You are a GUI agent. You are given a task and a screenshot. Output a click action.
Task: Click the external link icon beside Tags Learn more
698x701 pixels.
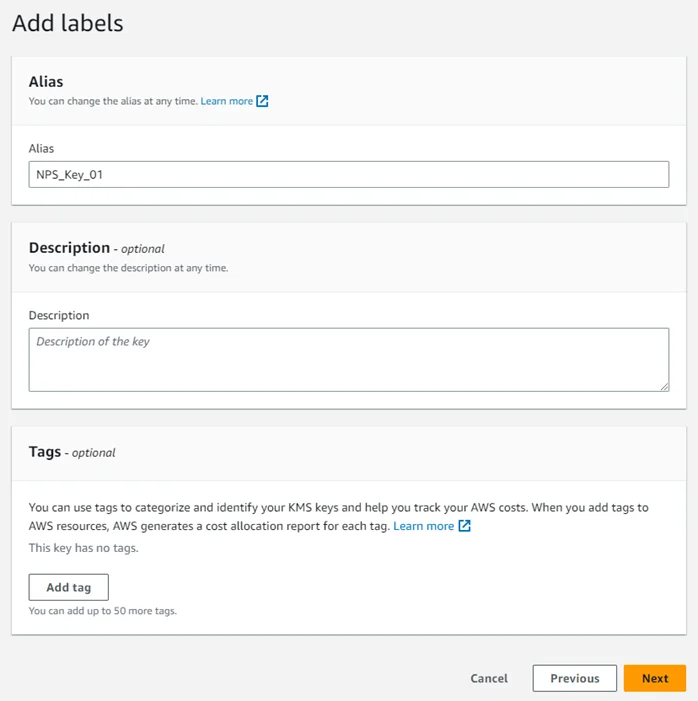[465, 526]
